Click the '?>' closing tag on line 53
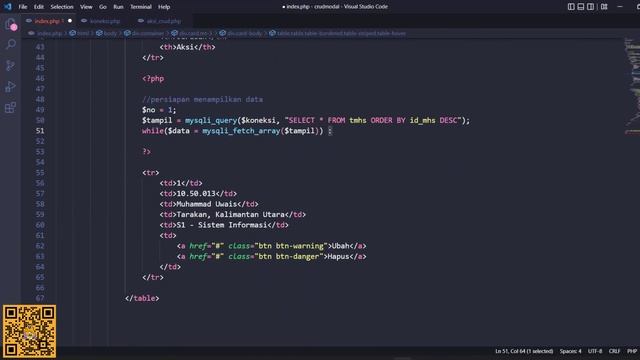640x360 pixels. click(147, 151)
